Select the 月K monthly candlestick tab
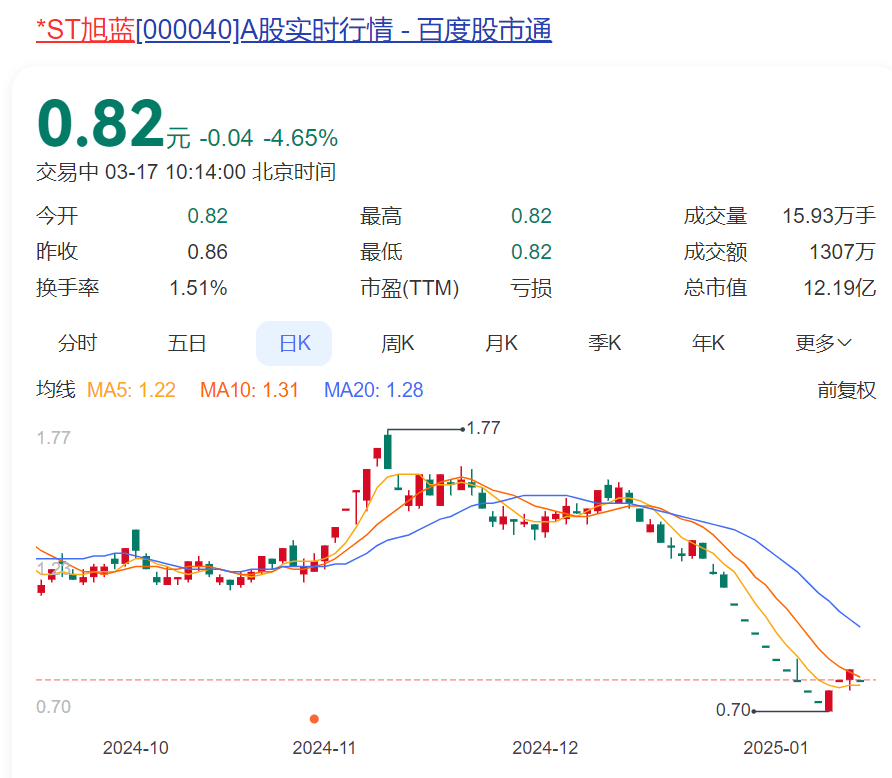 tap(500, 342)
